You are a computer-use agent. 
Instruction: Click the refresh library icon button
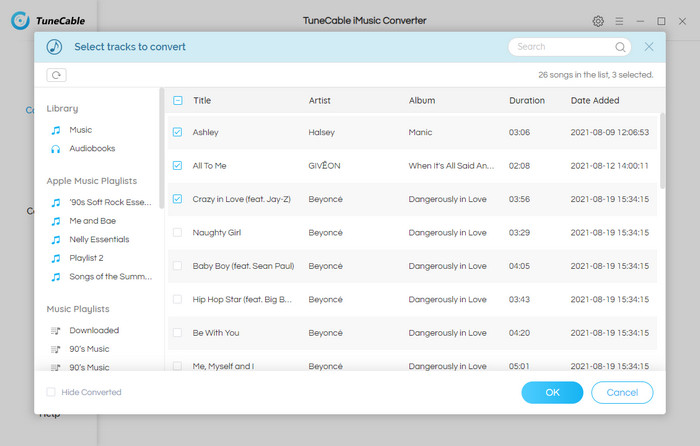56,75
